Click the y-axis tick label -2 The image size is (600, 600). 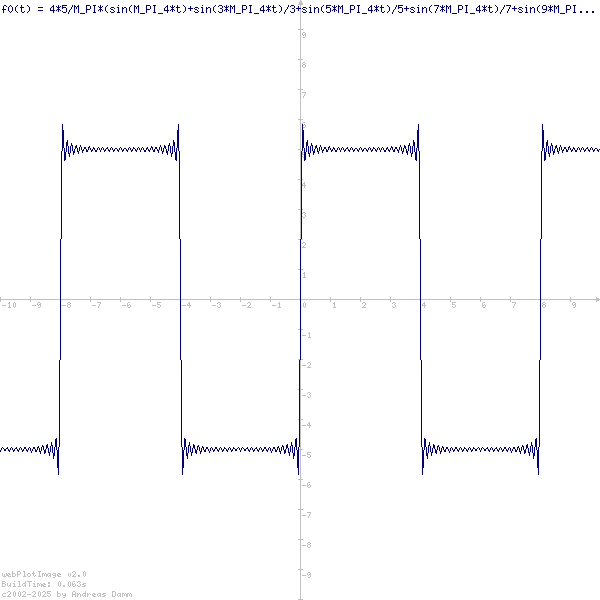coord(307,365)
